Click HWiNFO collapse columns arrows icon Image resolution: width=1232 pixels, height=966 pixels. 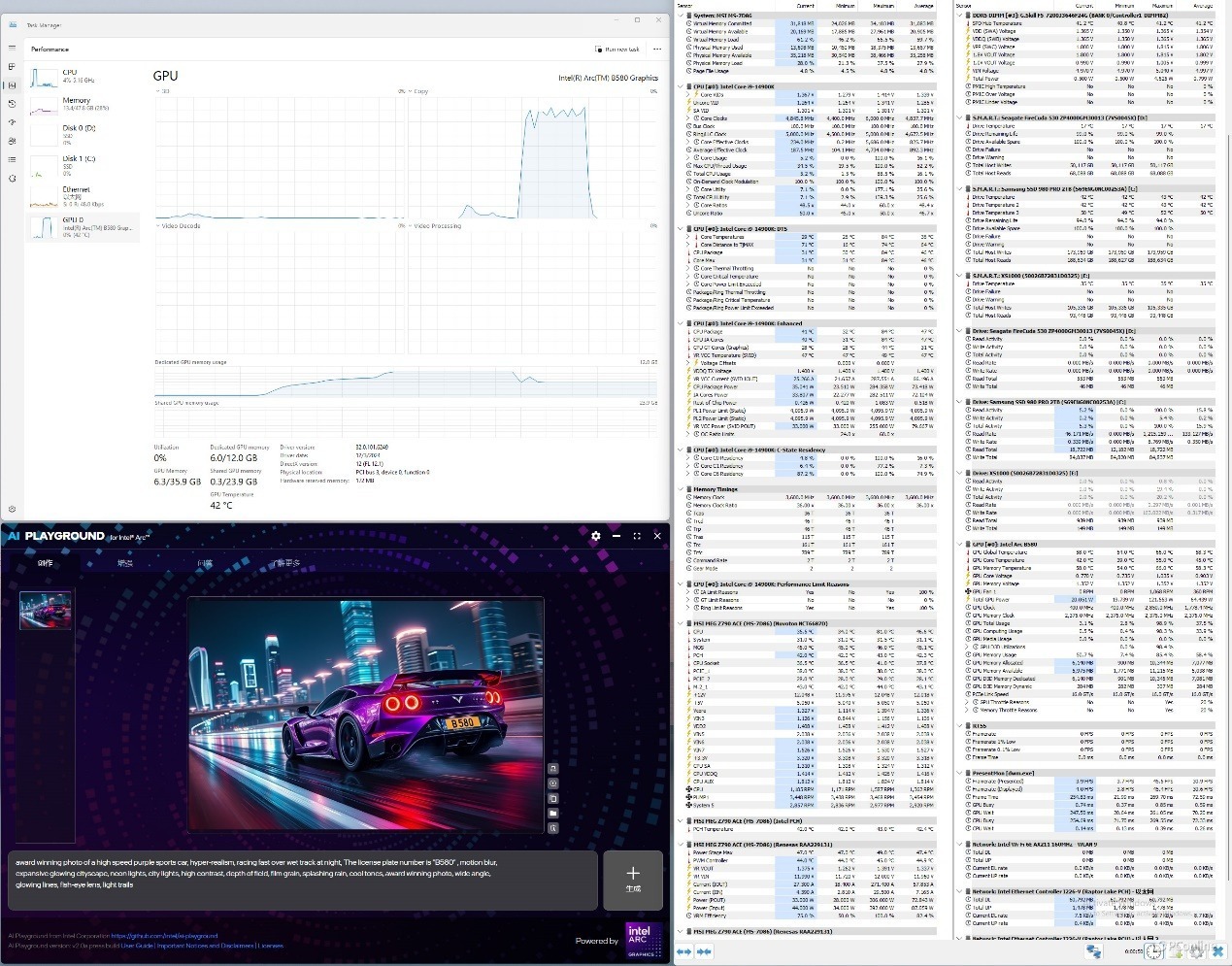tap(703, 952)
